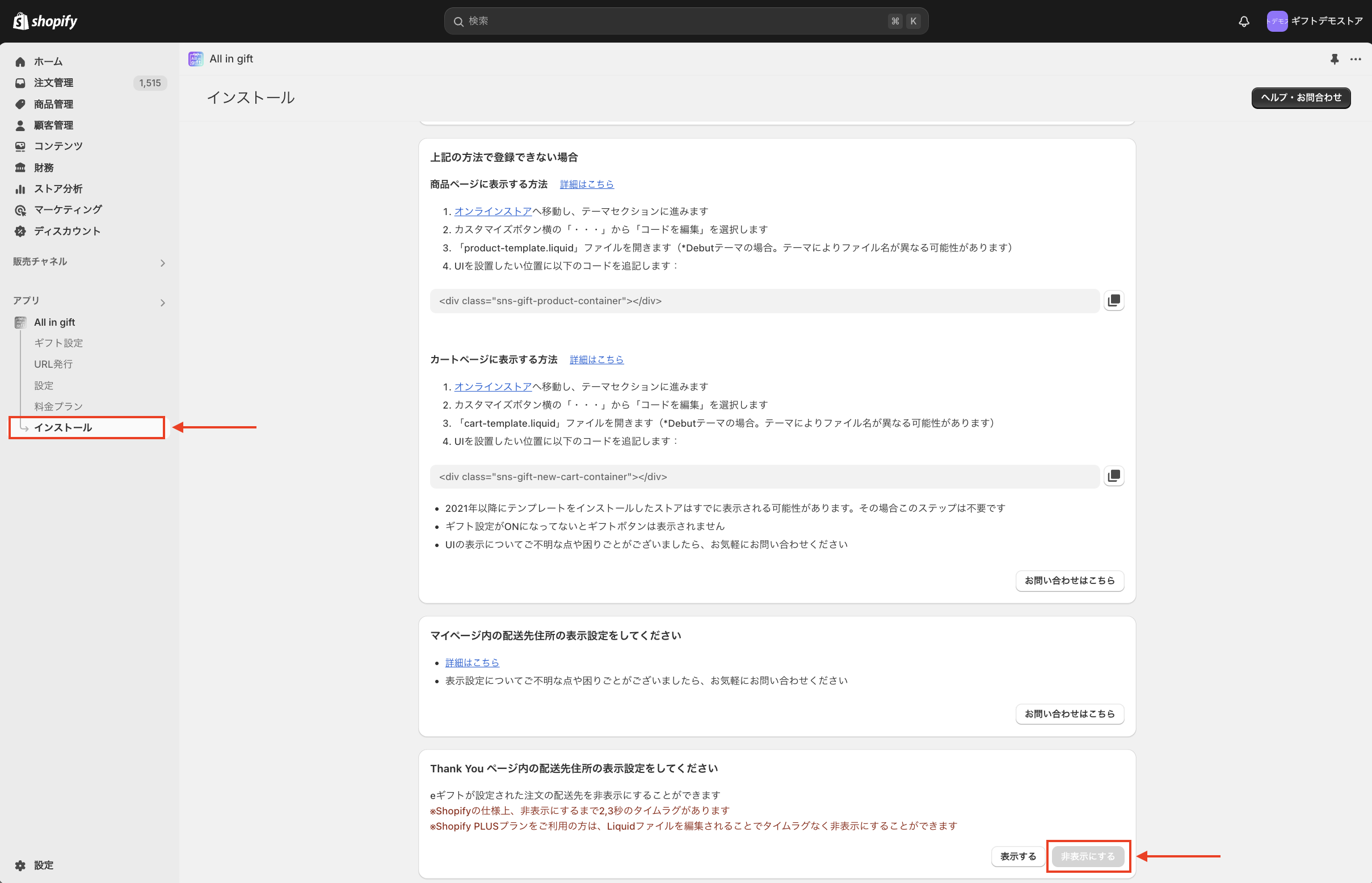The height and width of the screenshot is (883, 1372).
Task: Open the three-dot app options menu
Action: pyautogui.click(x=1356, y=59)
